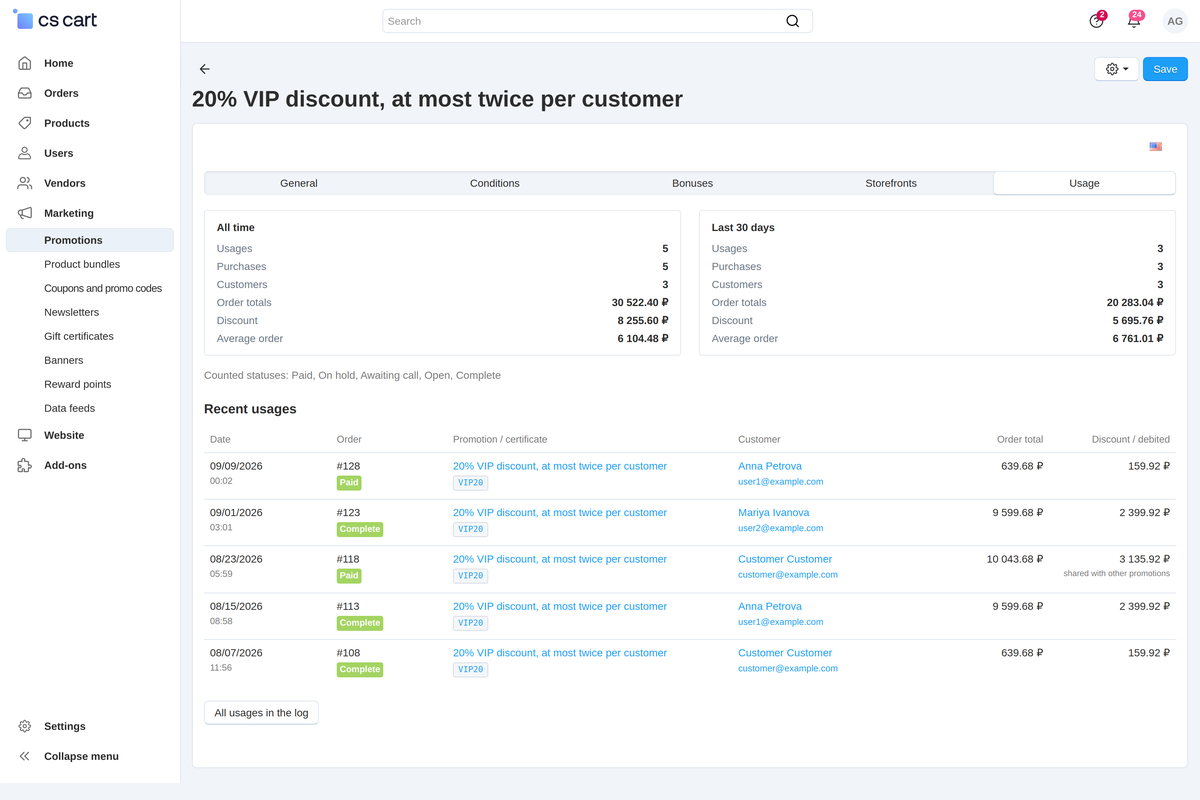Screen dimensions: 1200x800
Task: Click the Home icon in sidebar
Action: point(25,63)
